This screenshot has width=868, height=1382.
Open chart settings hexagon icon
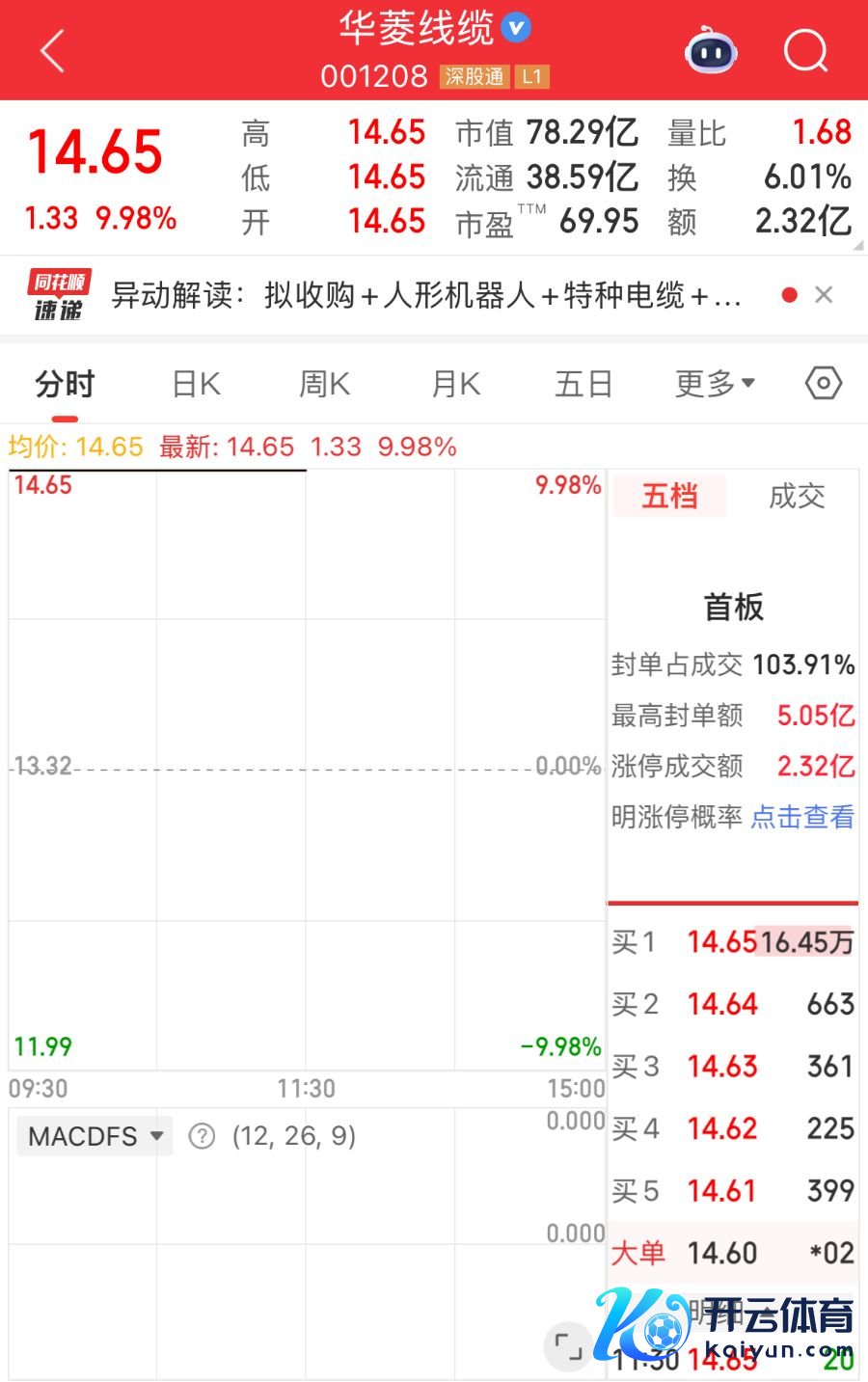pyautogui.click(x=823, y=384)
